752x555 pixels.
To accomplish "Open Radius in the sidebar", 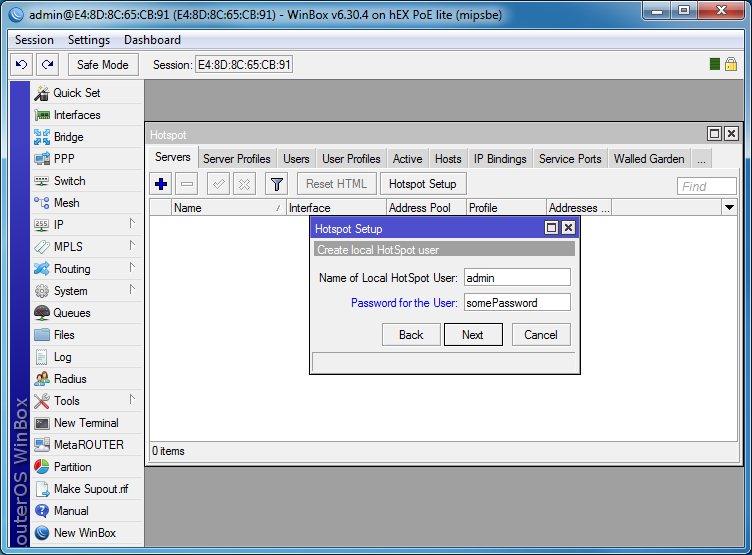I will 87,379.
